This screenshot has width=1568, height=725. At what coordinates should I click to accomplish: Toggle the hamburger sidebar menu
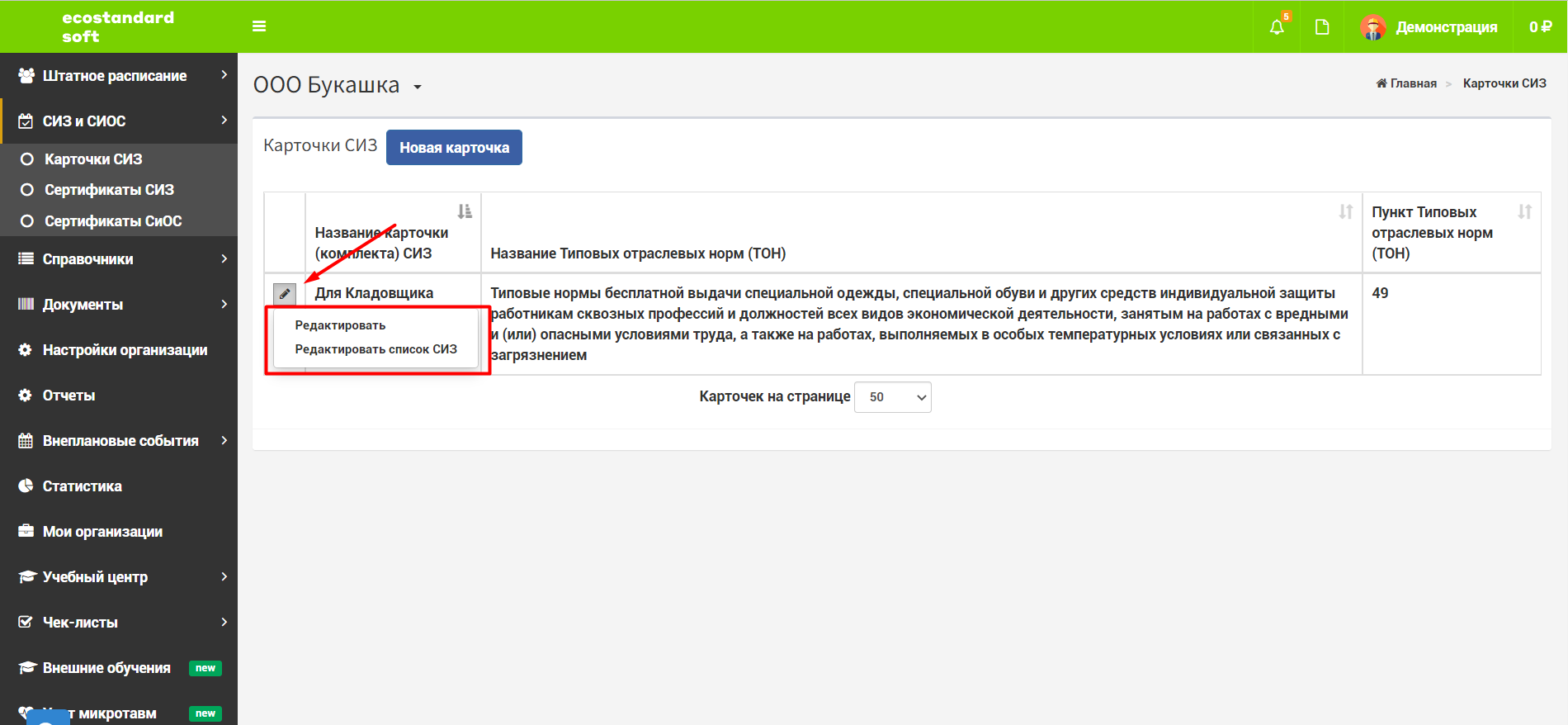tap(259, 26)
